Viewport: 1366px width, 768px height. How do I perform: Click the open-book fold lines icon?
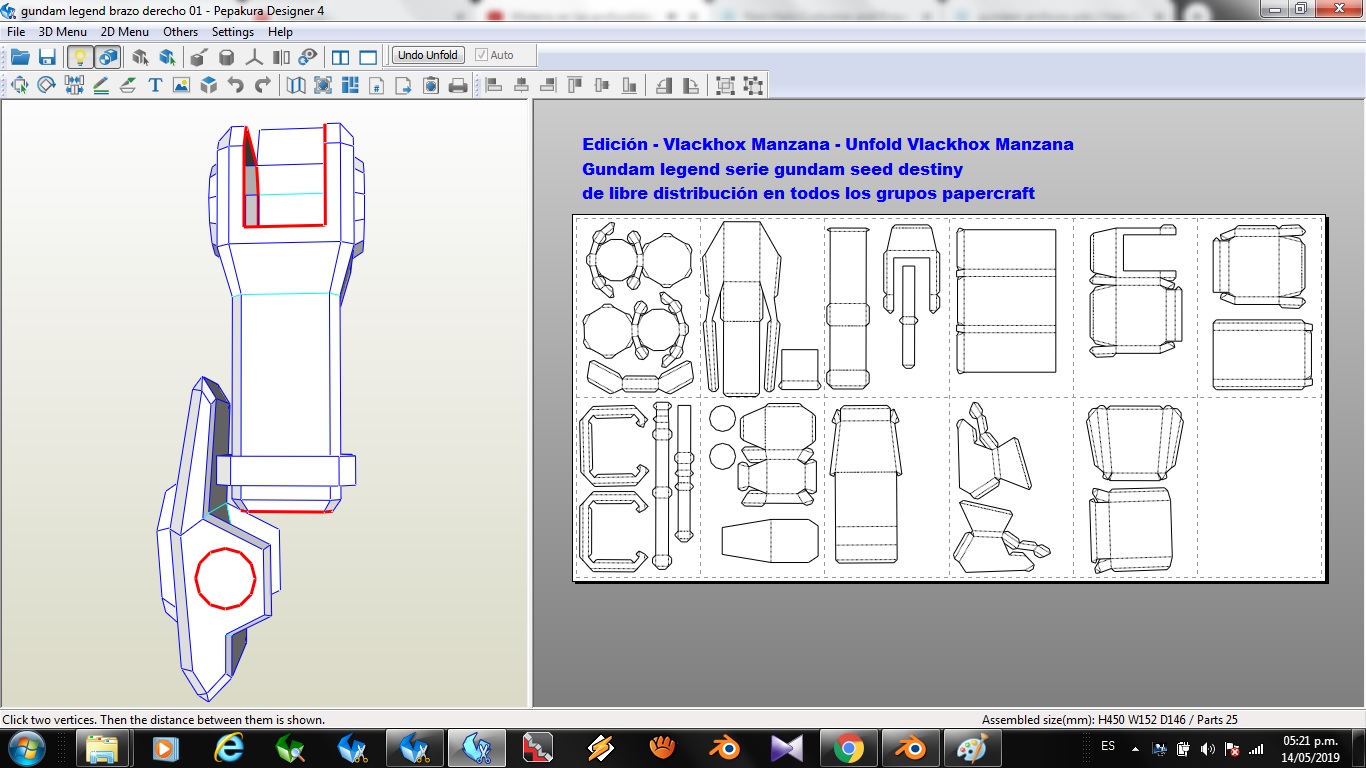coord(296,86)
